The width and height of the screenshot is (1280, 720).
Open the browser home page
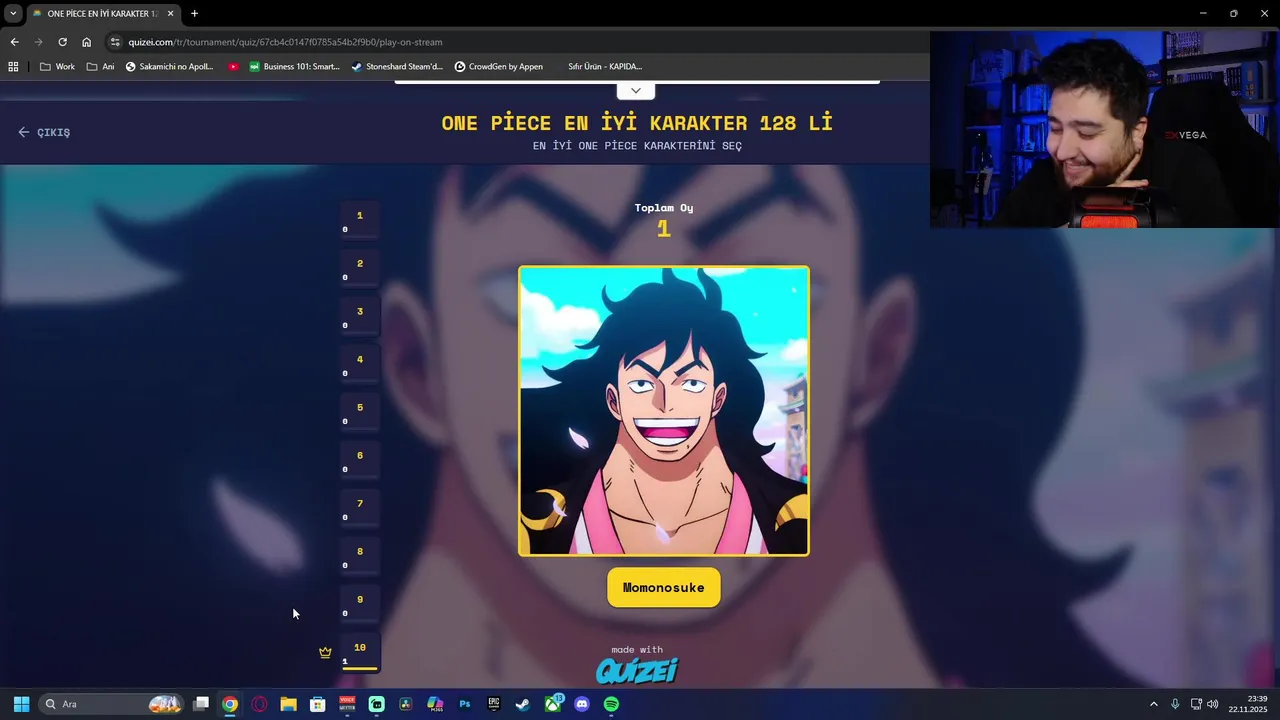[86, 42]
